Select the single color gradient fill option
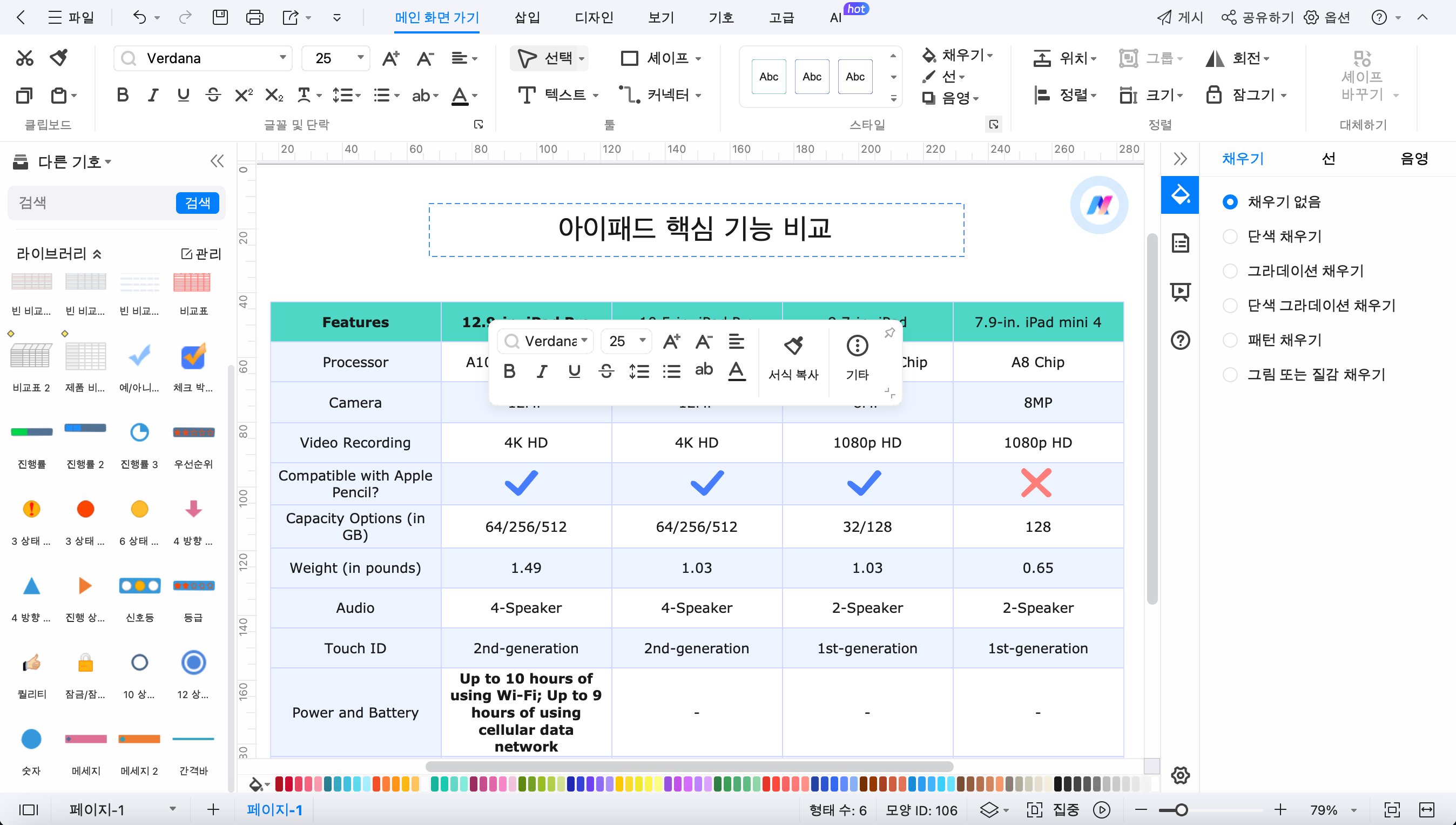This screenshot has width=1456, height=825. point(1230,306)
